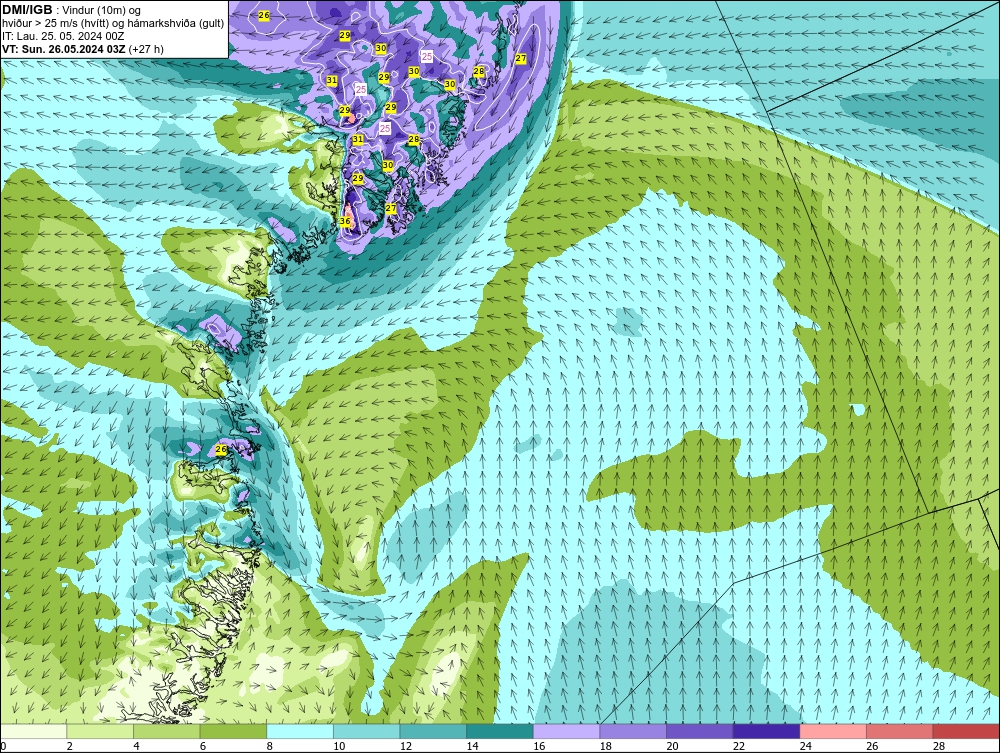This screenshot has height=753, width=1000.
Task: Click the "Vindur (10m) og" header text
Action: click(103, 10)
